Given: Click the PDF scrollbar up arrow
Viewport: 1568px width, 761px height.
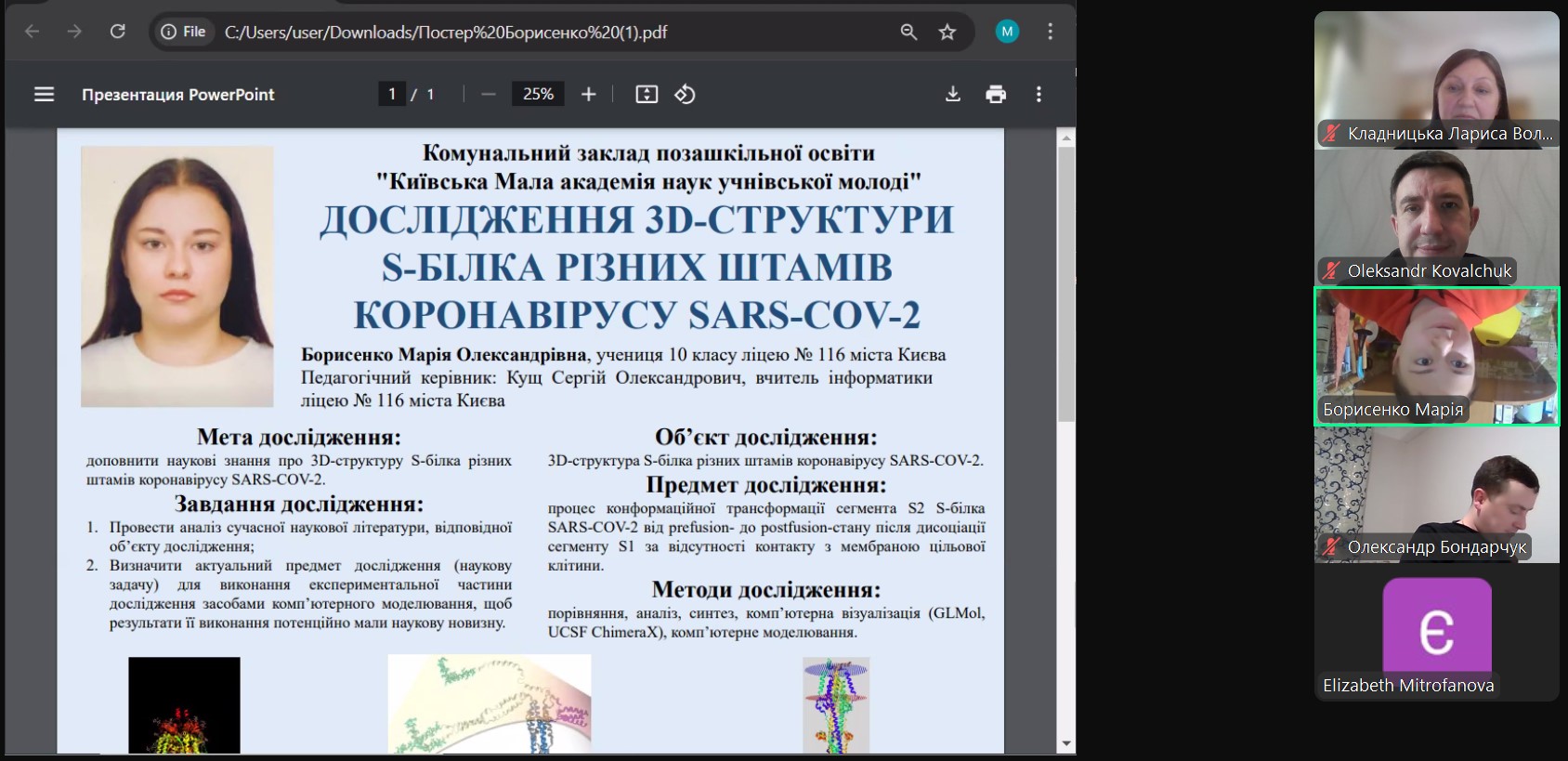Looking at the screenshot, I should coord(1066,138).
